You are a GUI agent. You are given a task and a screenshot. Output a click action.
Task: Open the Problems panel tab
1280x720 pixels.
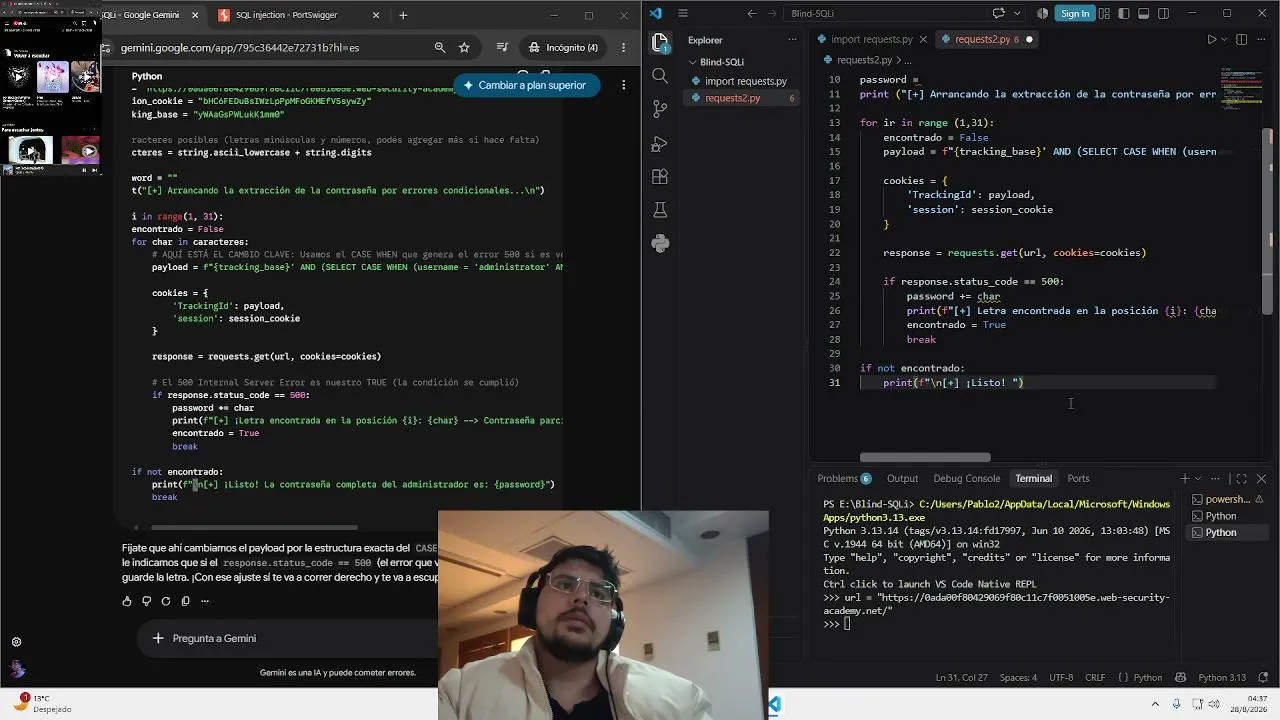(844, 478)
